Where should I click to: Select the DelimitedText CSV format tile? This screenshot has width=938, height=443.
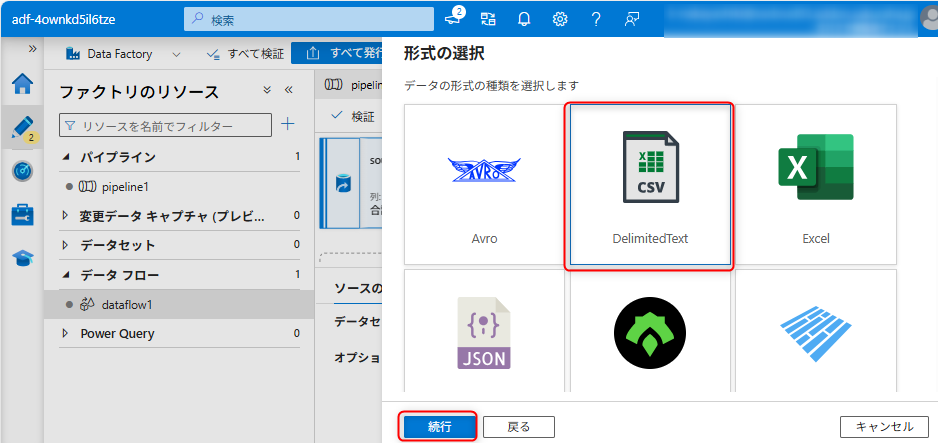[650, 185]
